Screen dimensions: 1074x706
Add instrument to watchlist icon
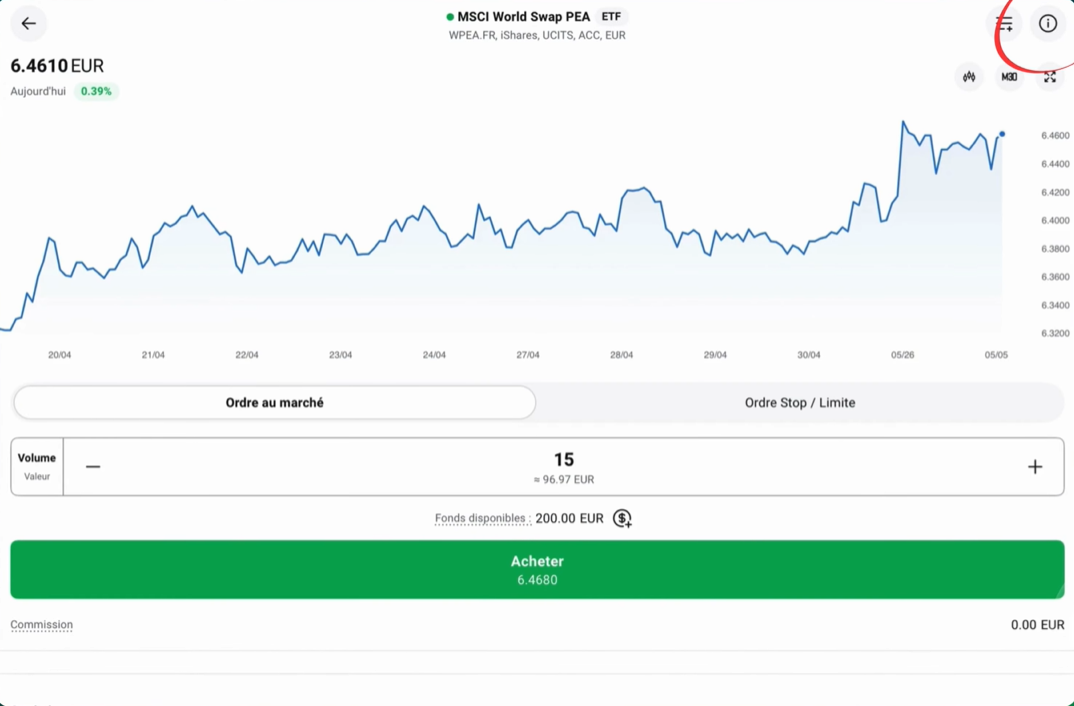(x=1004, y=24)
